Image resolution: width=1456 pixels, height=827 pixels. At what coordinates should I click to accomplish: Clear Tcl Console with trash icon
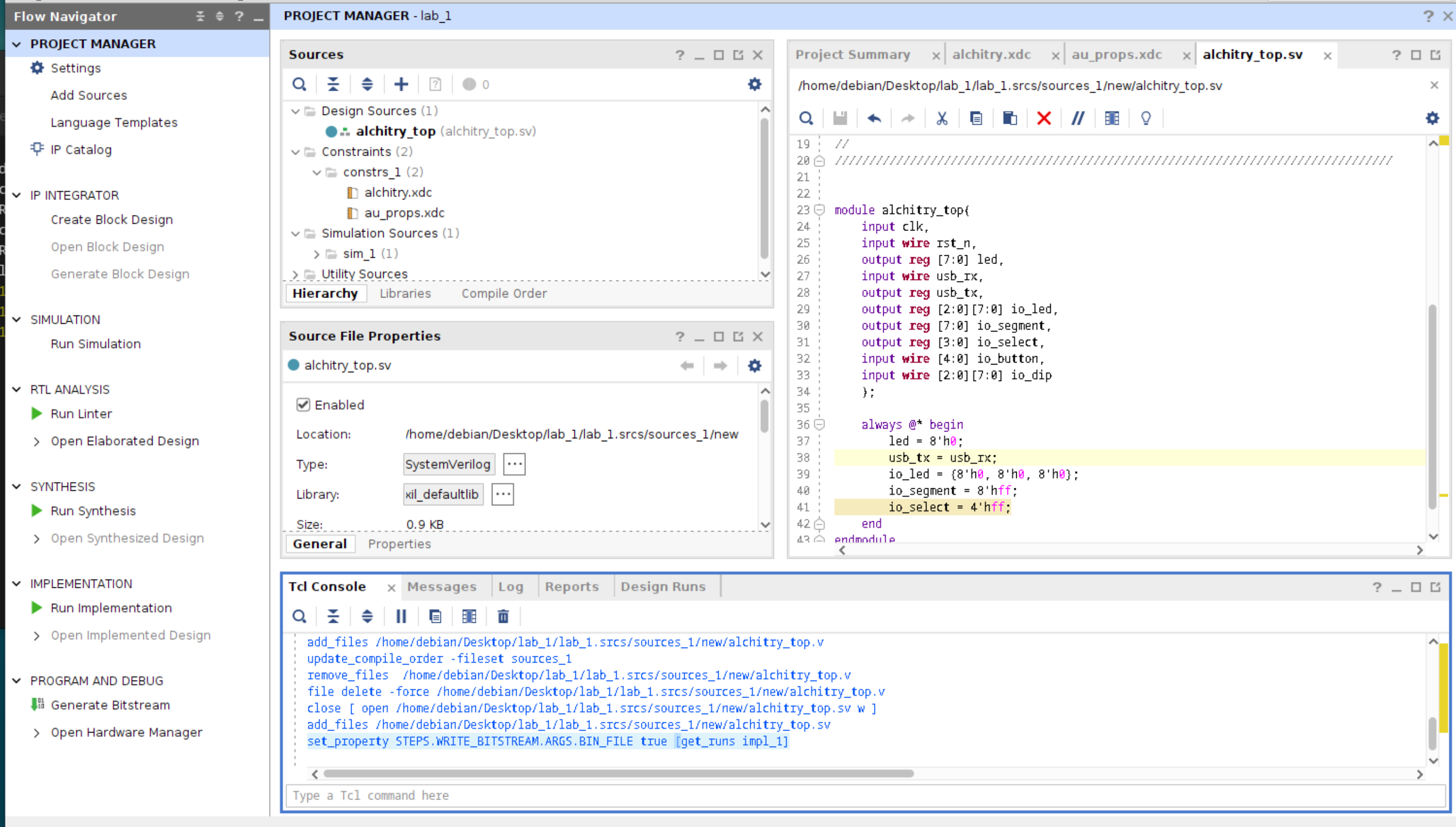click(503, 616)
